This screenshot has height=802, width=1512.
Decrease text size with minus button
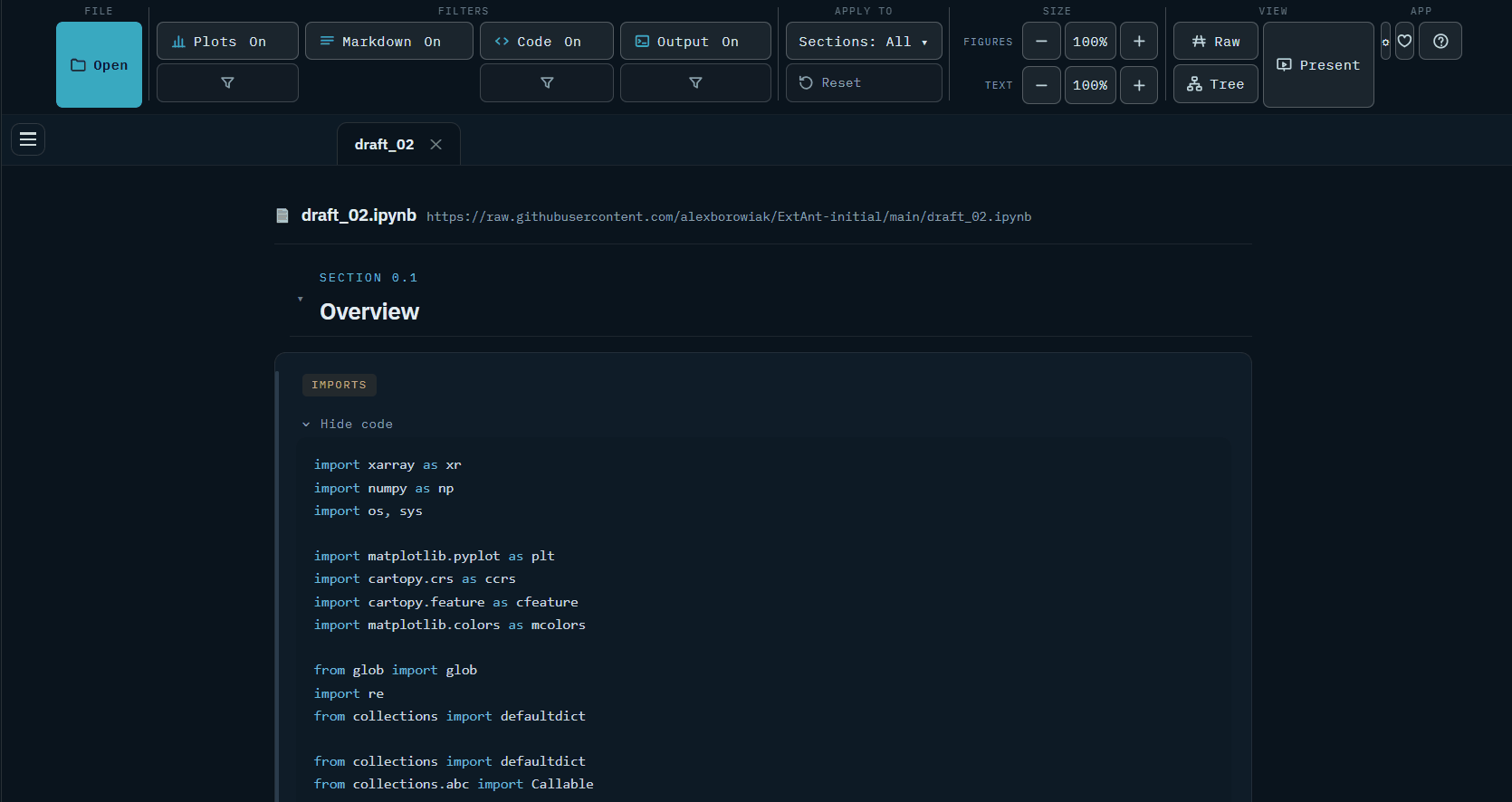pos(1041,85)
